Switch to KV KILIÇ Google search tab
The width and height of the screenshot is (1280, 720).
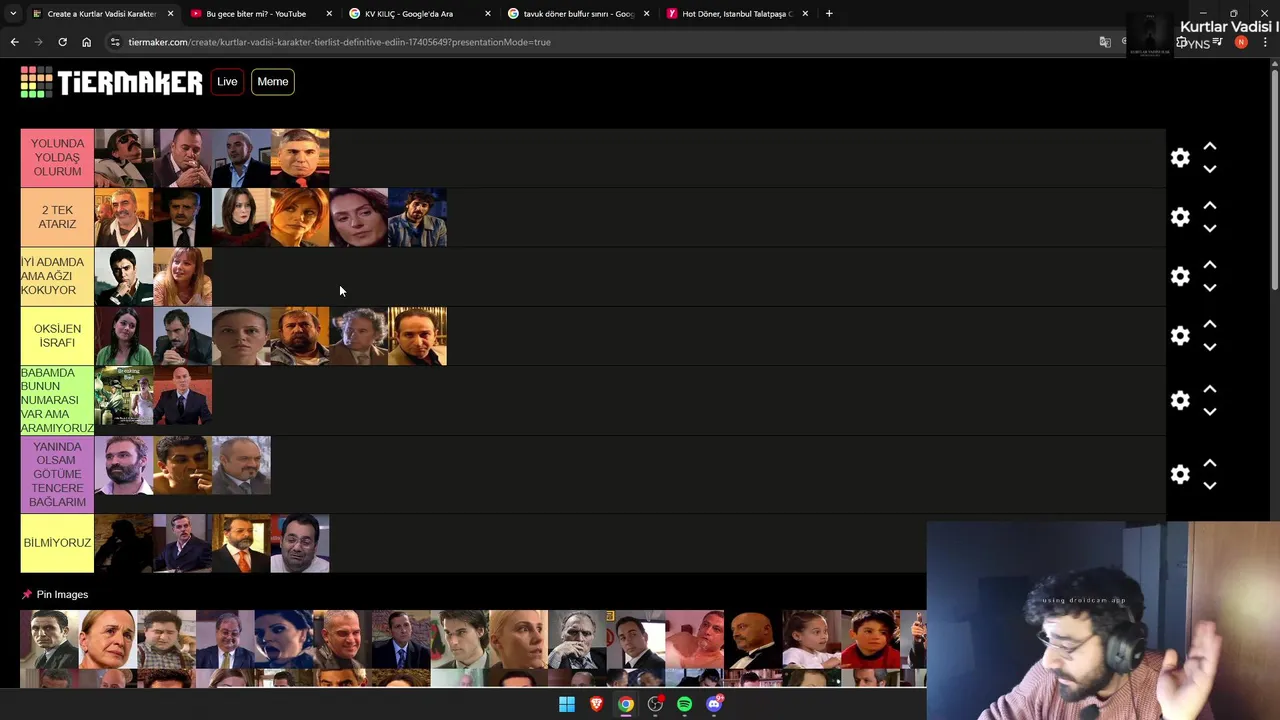[x=409, y=14]
